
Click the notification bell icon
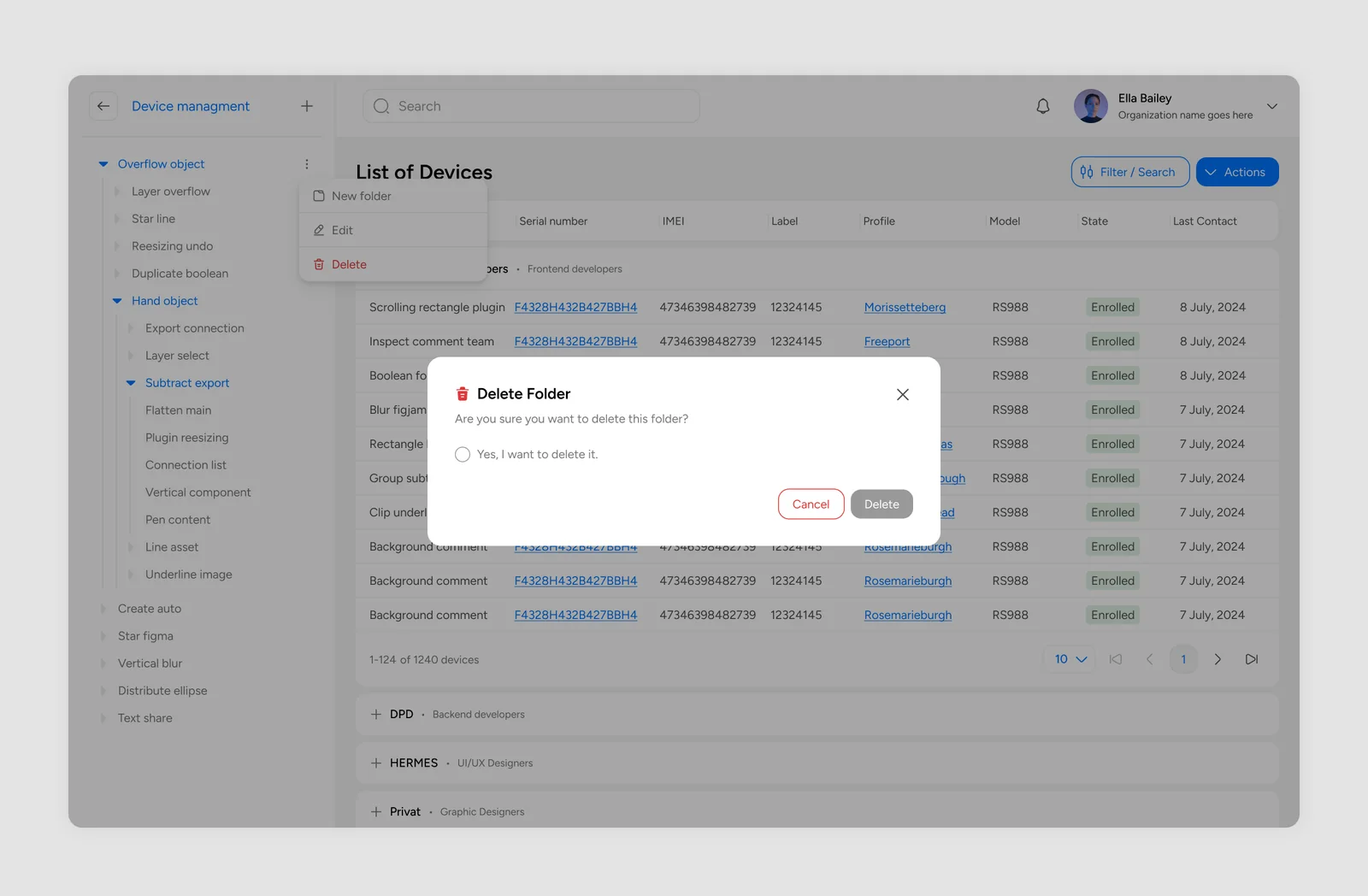pos(1043,106)
